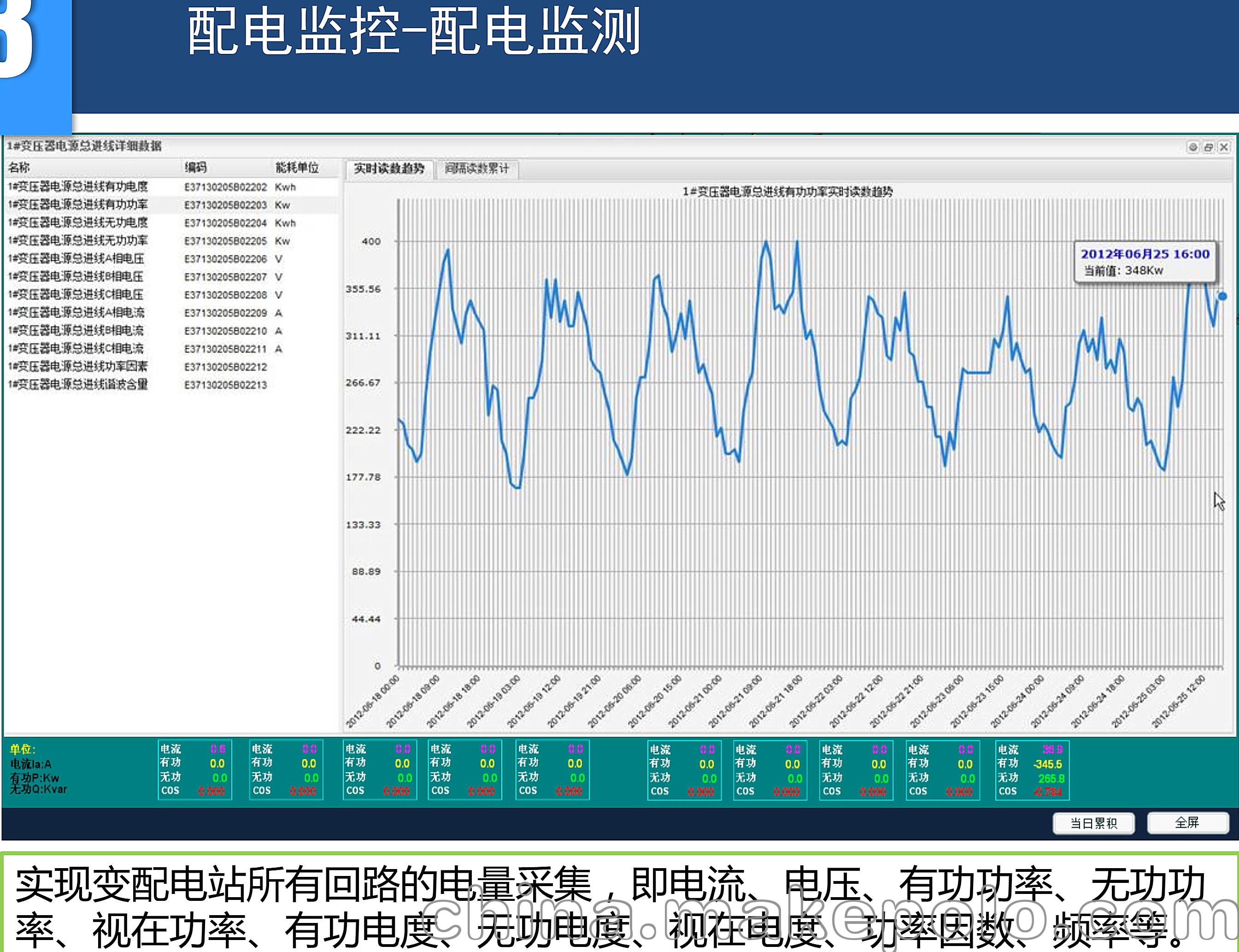Screen dimensions: 1239x952
Task: Click the 当前值: 348Kw tooltip text
Action: [x=1123, y=271]
